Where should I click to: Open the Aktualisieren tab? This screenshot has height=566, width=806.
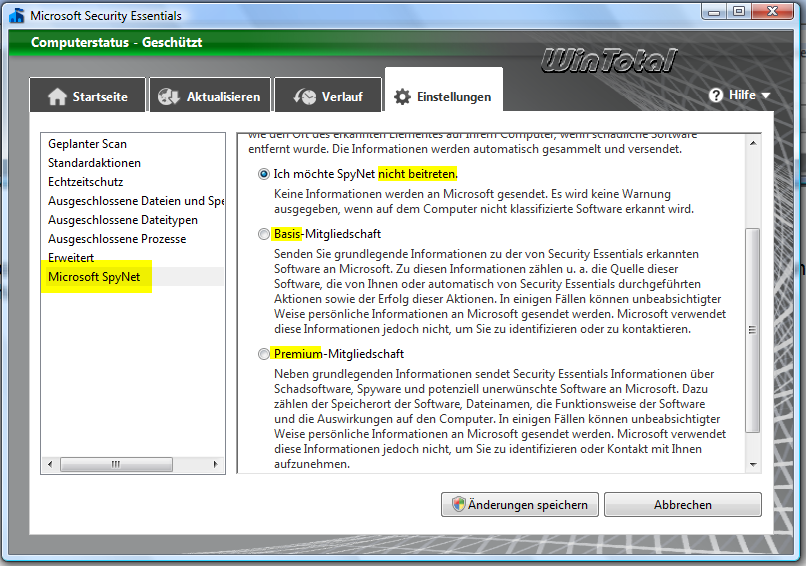(x=210, y=95)
